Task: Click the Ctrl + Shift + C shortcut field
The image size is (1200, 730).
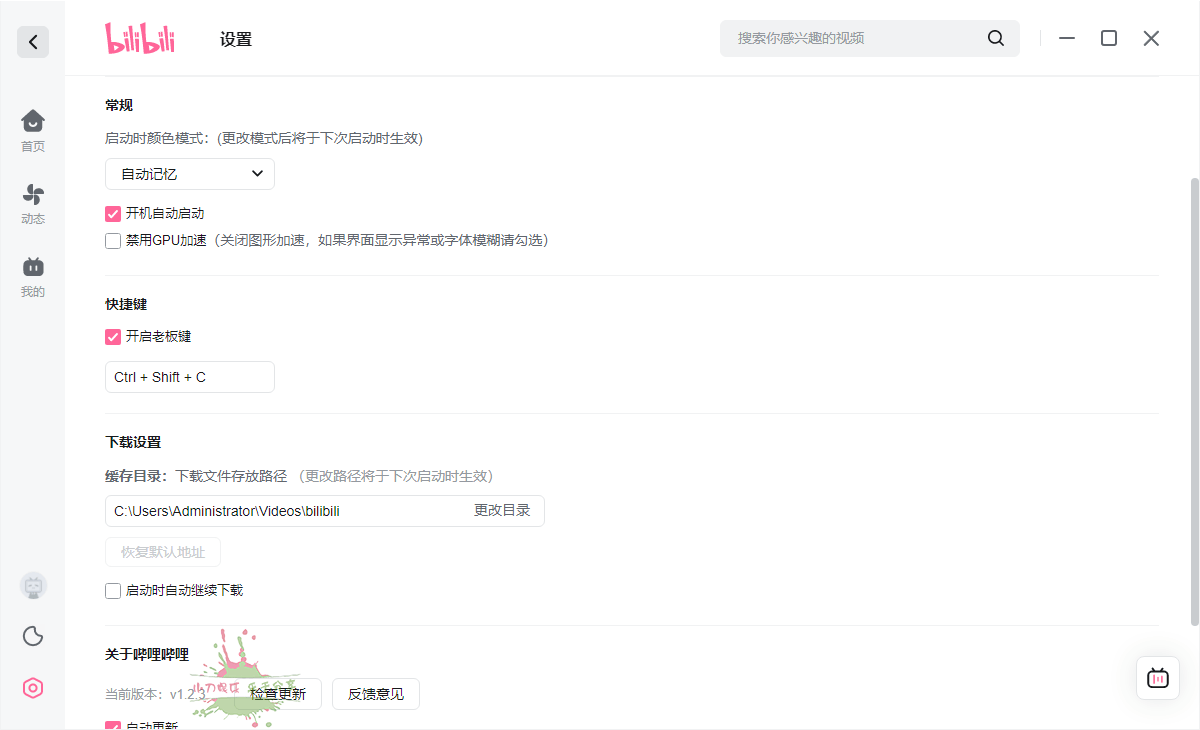Action: 189,377
